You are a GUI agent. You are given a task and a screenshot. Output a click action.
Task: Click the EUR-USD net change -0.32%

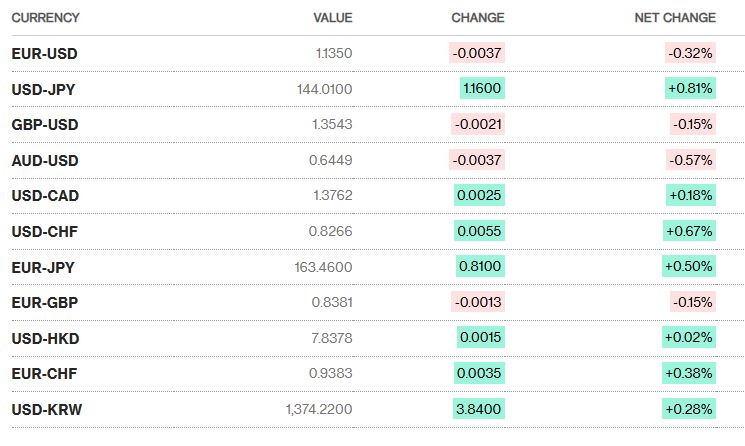pyautogui.click(x=691, y=54)
